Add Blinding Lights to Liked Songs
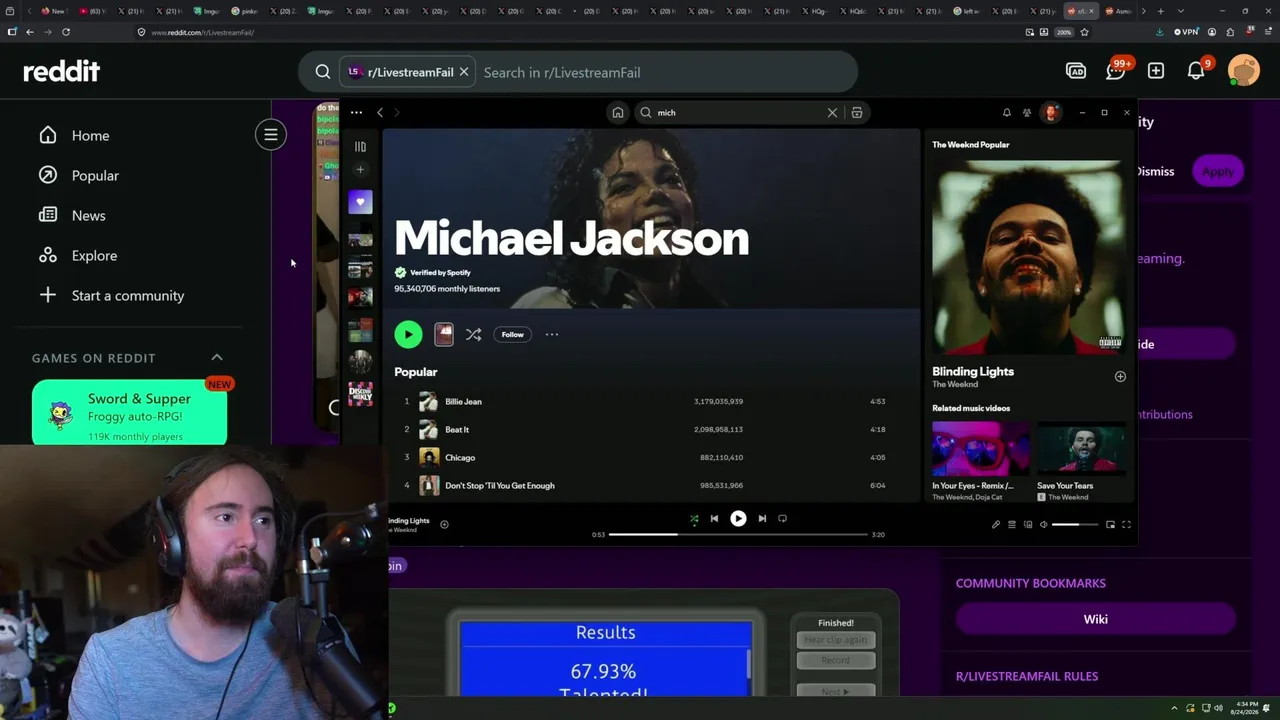Viewport: 1280px width, 720px height. (1120, 376)
